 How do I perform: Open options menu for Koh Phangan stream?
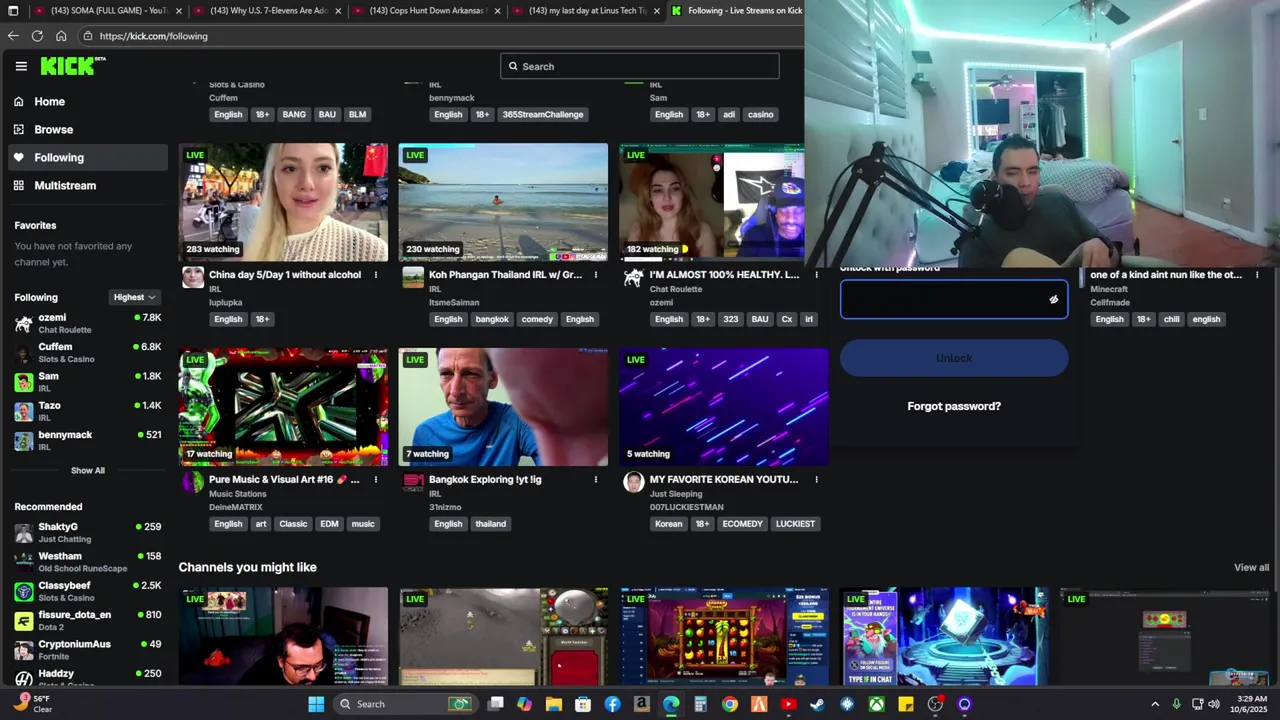(x=596, y=275)
